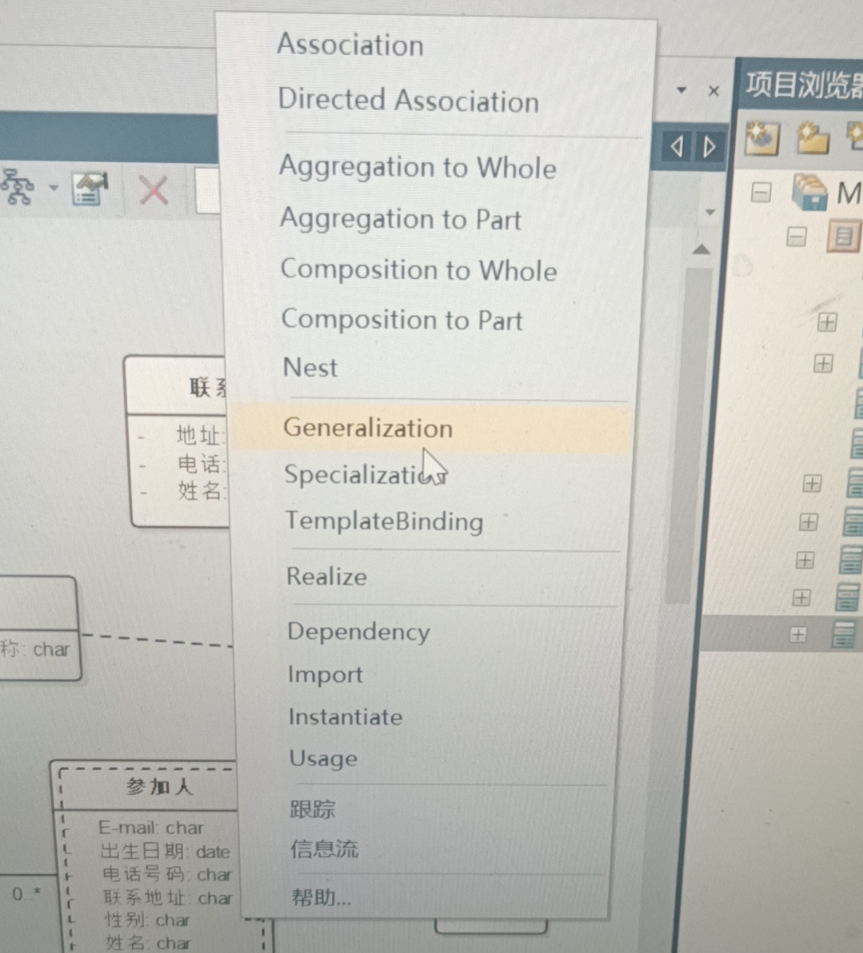Screen dimensions: 863x953
Task: Choose Dependency from the relationship menu
Action: tap(357, 632)
